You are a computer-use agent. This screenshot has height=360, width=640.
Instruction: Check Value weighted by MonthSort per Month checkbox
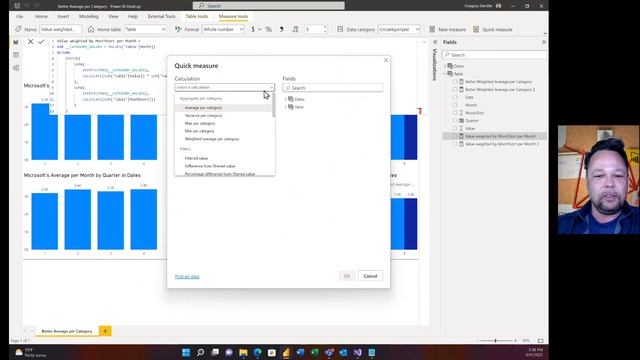coord(455,136)
